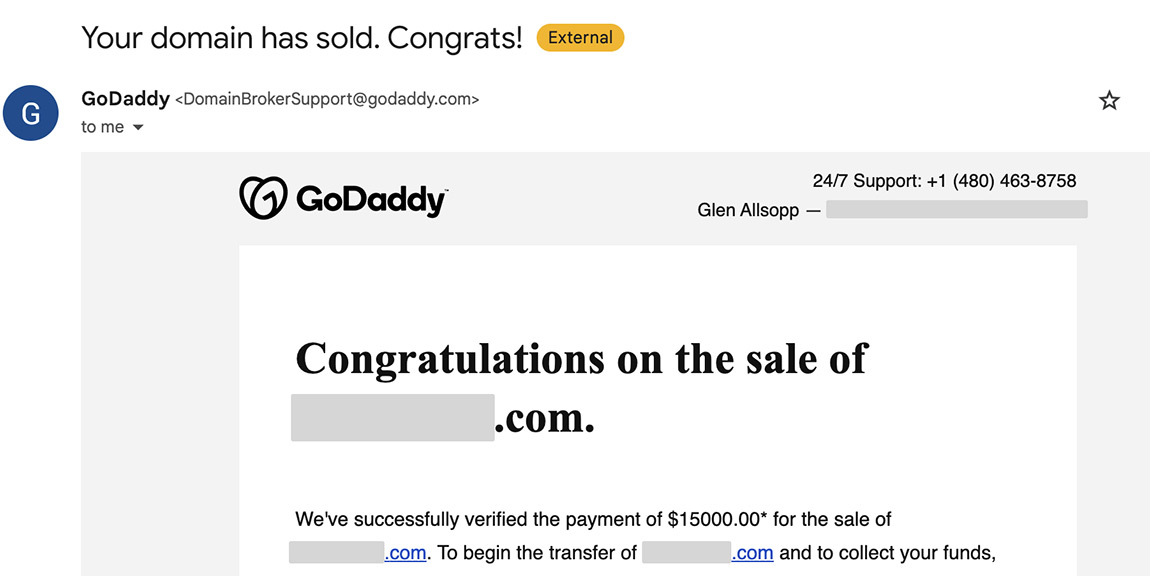Click the yellow External label badge
Image resolution: width=1150 pixels, height=576 pixels.
580,37
